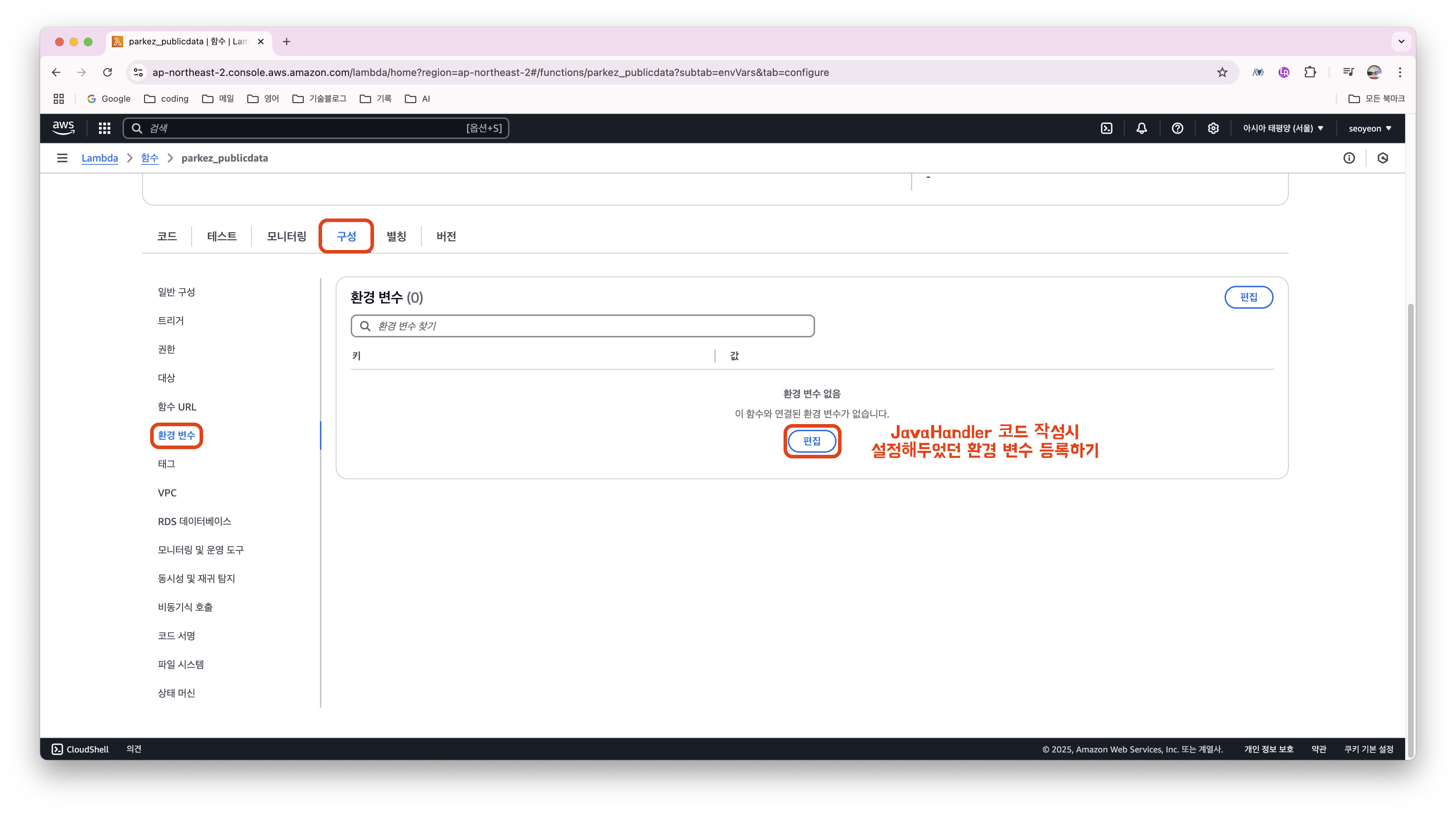Go to Lambda breadcrumb link
The width and height of the screenshot is (1456, 813).
point(100,158)
